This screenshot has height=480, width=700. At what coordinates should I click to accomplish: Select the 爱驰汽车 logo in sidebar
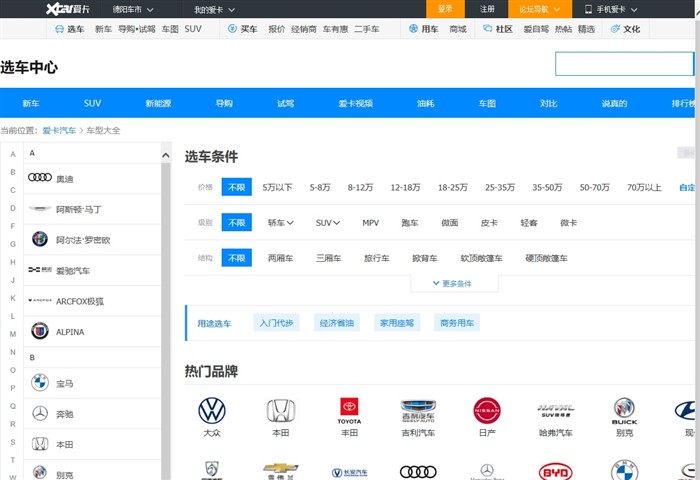(x=40, y=270)
